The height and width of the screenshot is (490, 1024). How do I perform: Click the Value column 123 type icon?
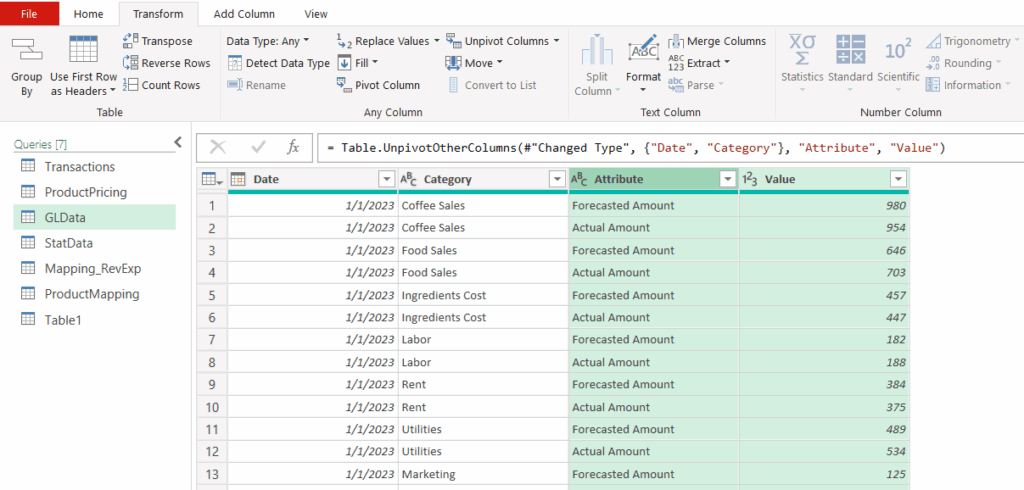pyautogui.click(x=750, y=179)
